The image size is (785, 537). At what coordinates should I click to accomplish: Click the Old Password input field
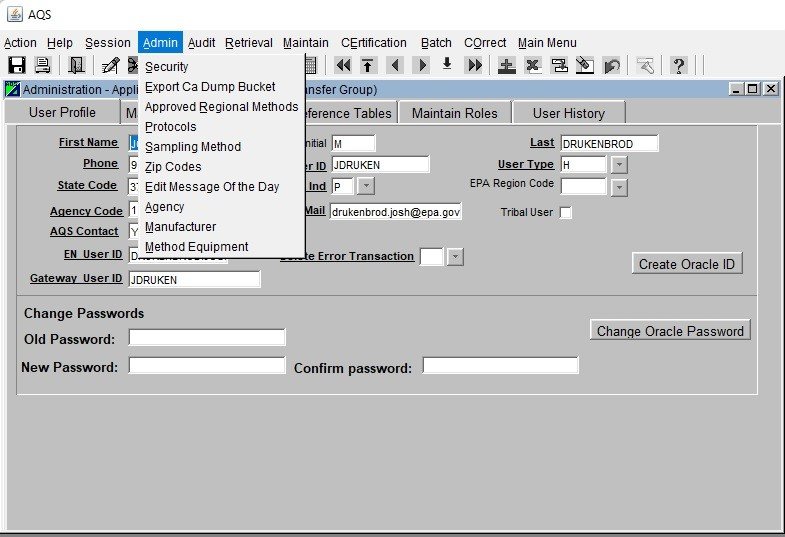pos(207,338)
